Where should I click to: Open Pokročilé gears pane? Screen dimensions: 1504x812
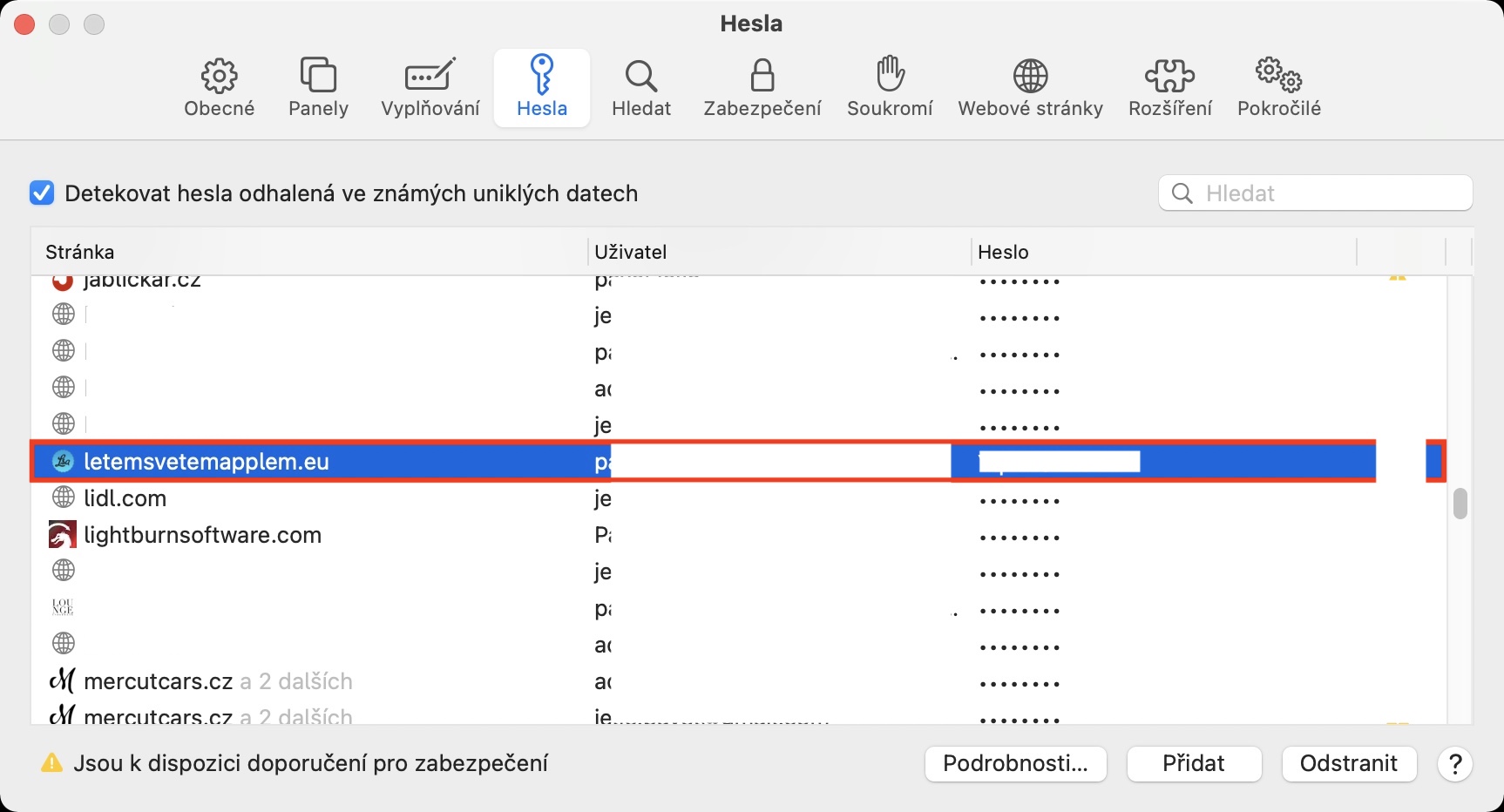1279,88
